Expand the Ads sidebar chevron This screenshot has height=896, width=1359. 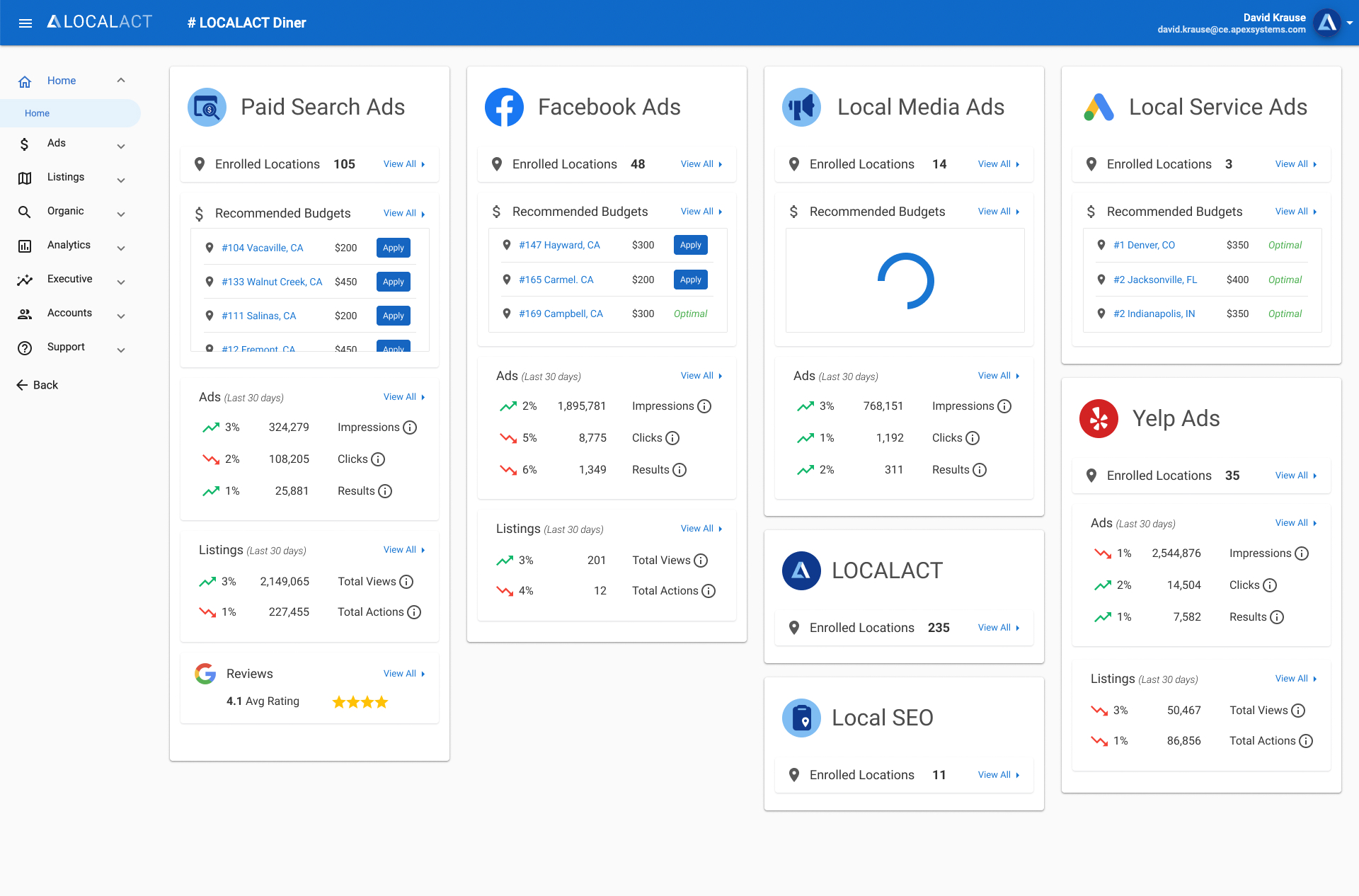click(x=121, y=147)
